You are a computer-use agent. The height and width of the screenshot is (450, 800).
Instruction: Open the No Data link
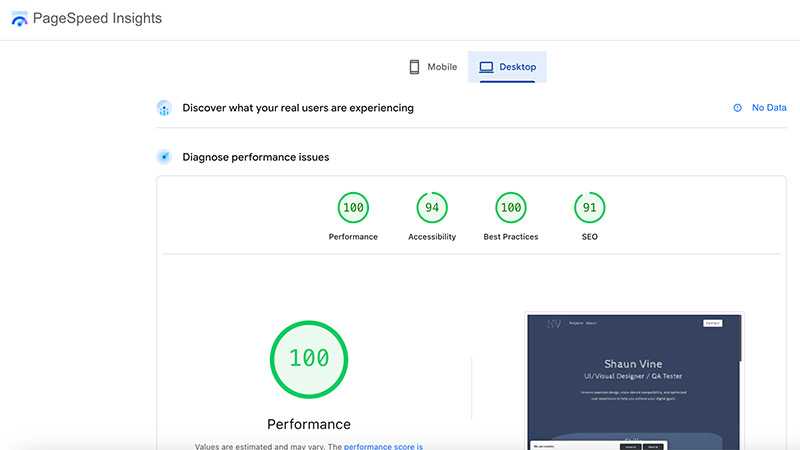769,108
